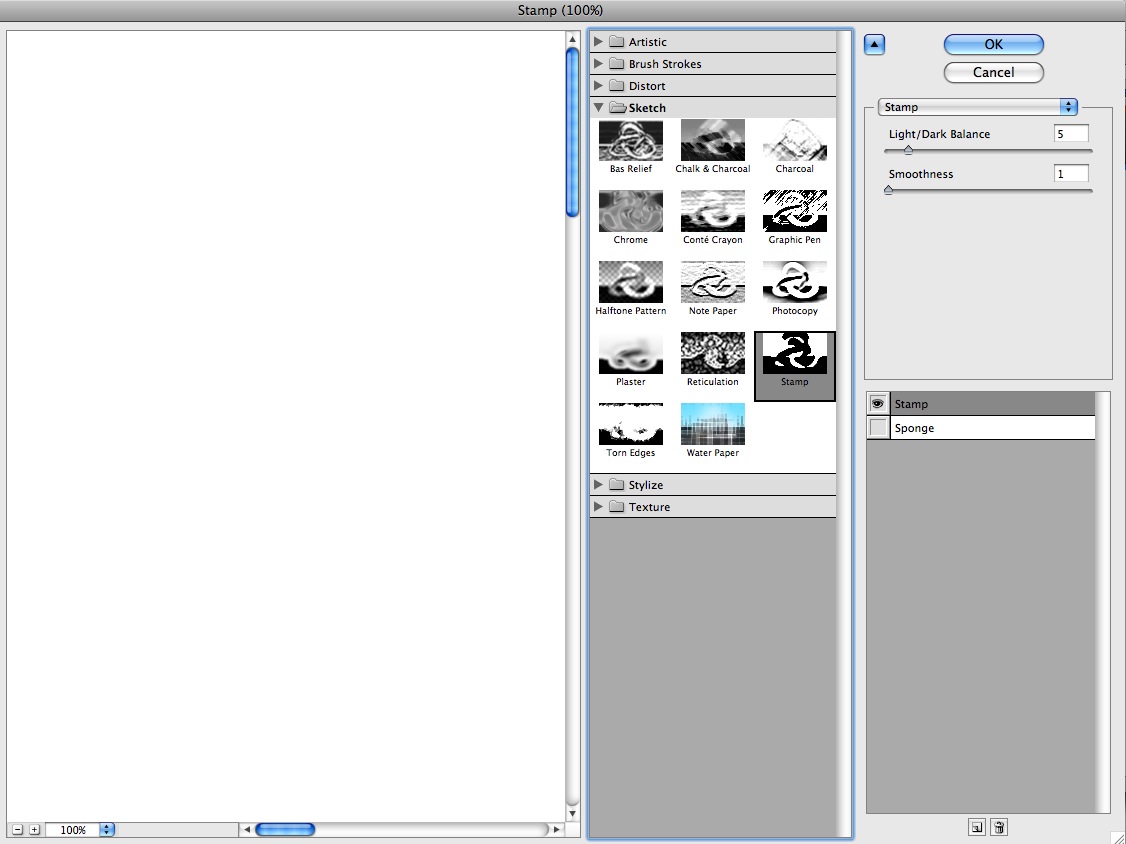Open the Stamp filter dropdown menu
1126x844 pixels.
pyautogui.click(x=977, y=107)
